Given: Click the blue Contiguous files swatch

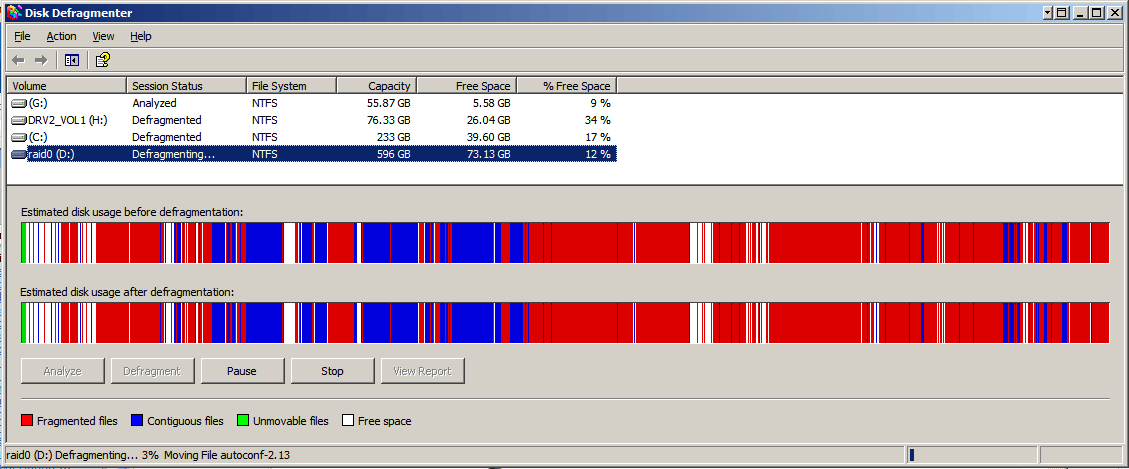Looking at the screenshot, I should click(138, 421).
